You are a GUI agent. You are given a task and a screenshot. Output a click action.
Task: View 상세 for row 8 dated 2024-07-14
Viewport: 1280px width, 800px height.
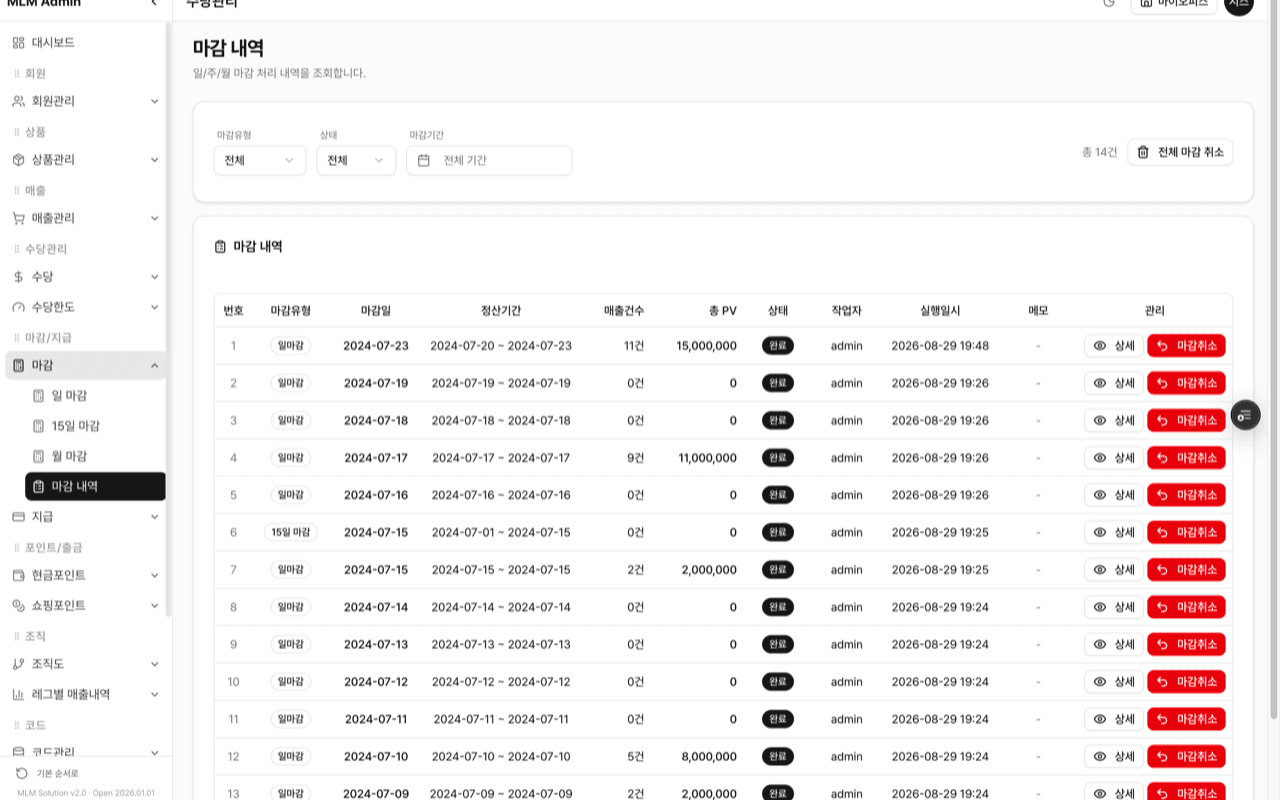pos(1114,607)
